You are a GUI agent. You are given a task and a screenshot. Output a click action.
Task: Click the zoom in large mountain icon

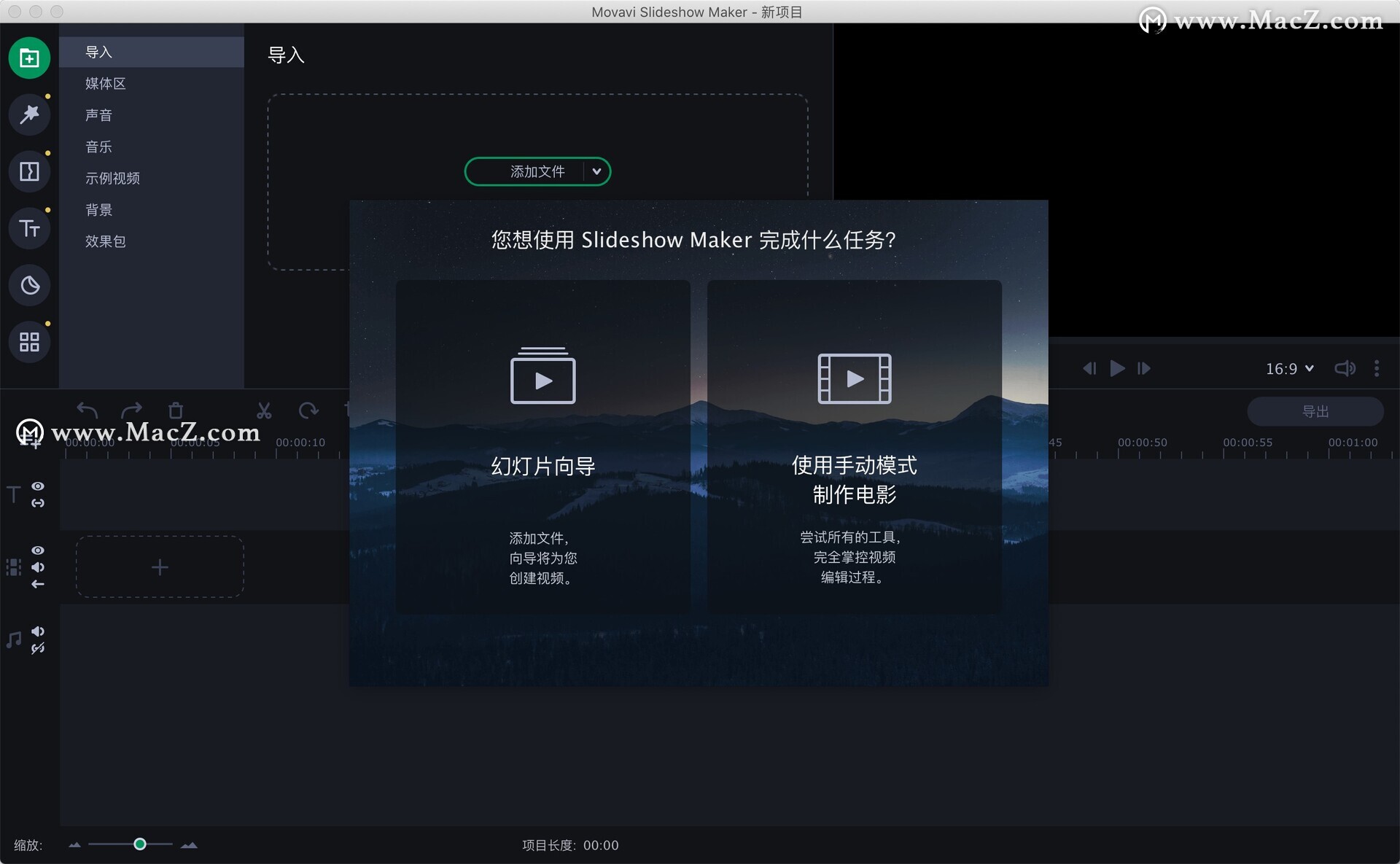point(190,845)
